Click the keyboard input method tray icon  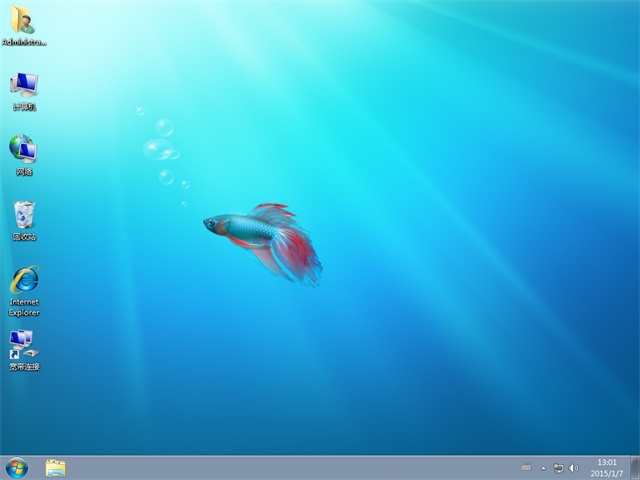(527, 468)
